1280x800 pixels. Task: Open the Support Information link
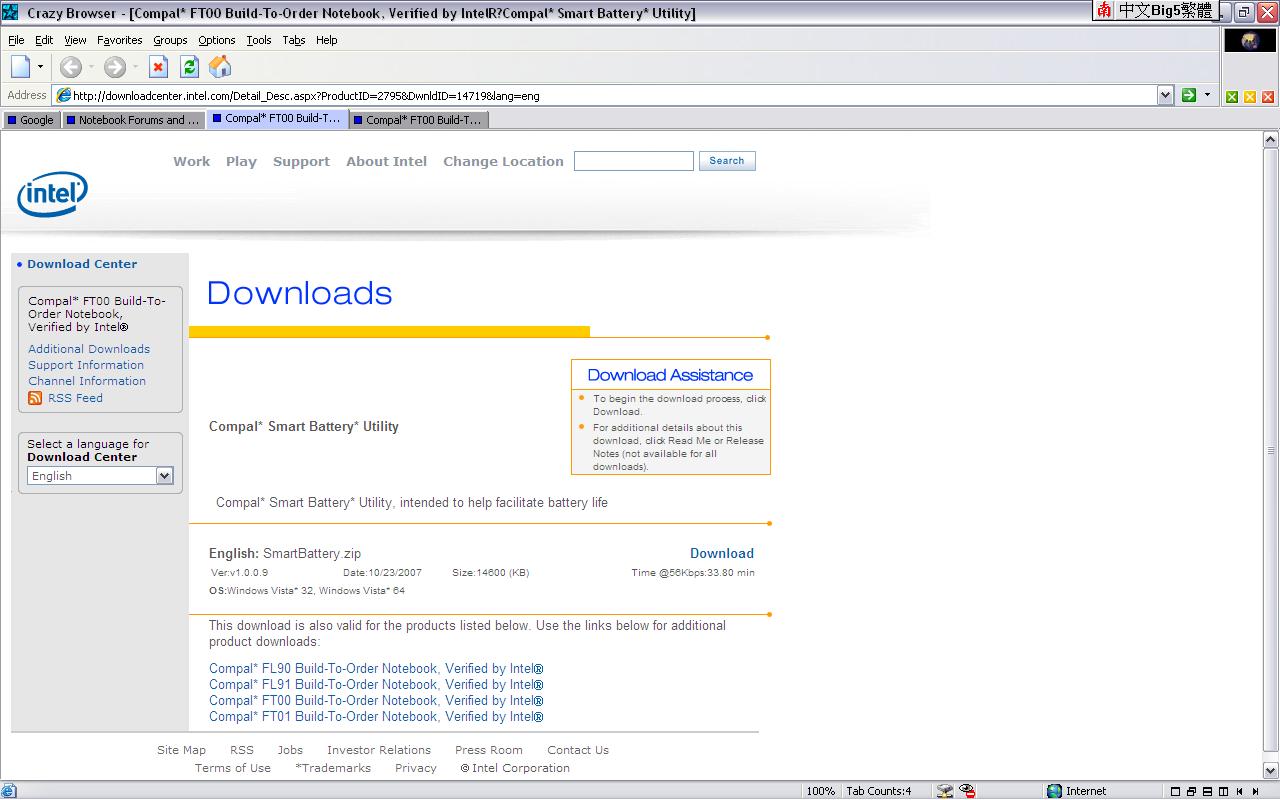[x=86, y=365]
